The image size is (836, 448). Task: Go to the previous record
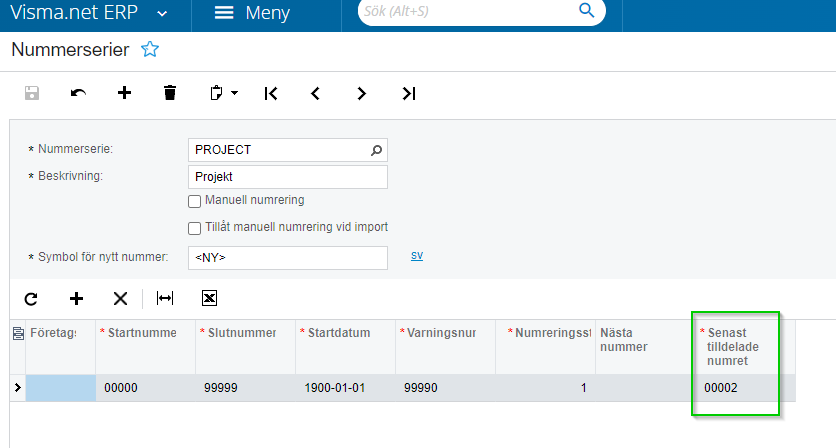316,93
